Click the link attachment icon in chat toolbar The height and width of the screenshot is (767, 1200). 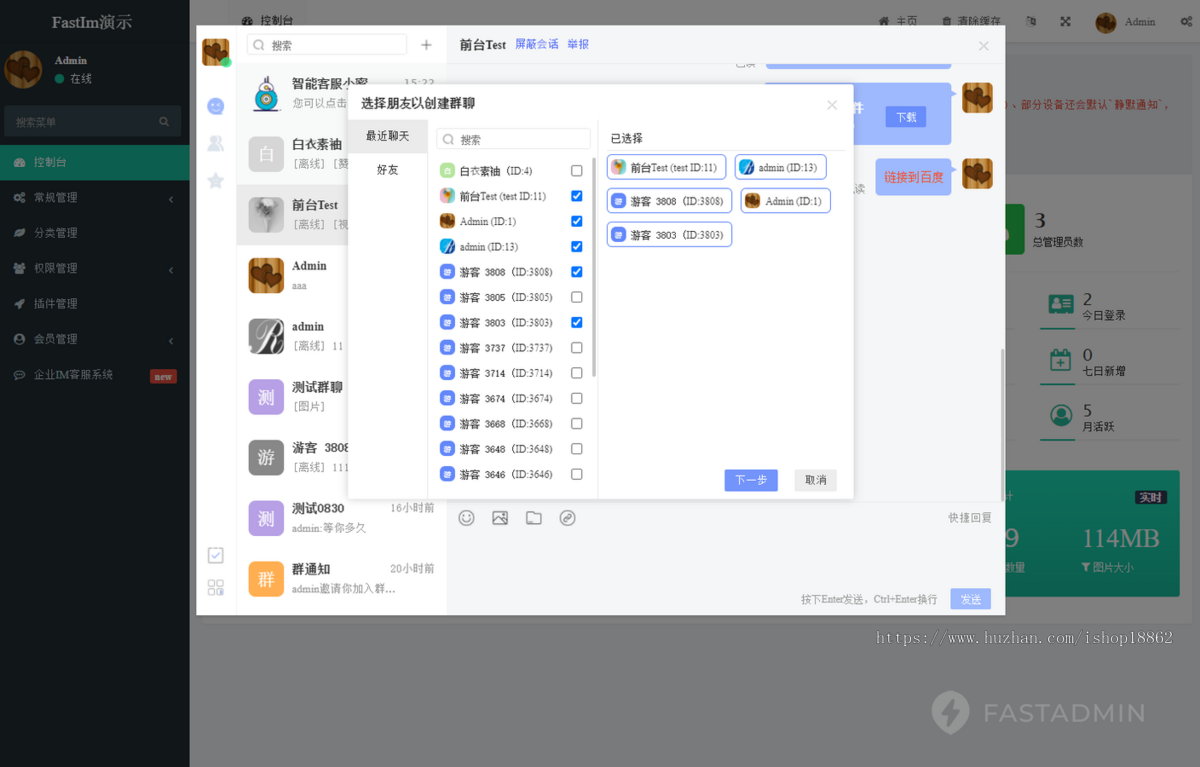point(567,518)
